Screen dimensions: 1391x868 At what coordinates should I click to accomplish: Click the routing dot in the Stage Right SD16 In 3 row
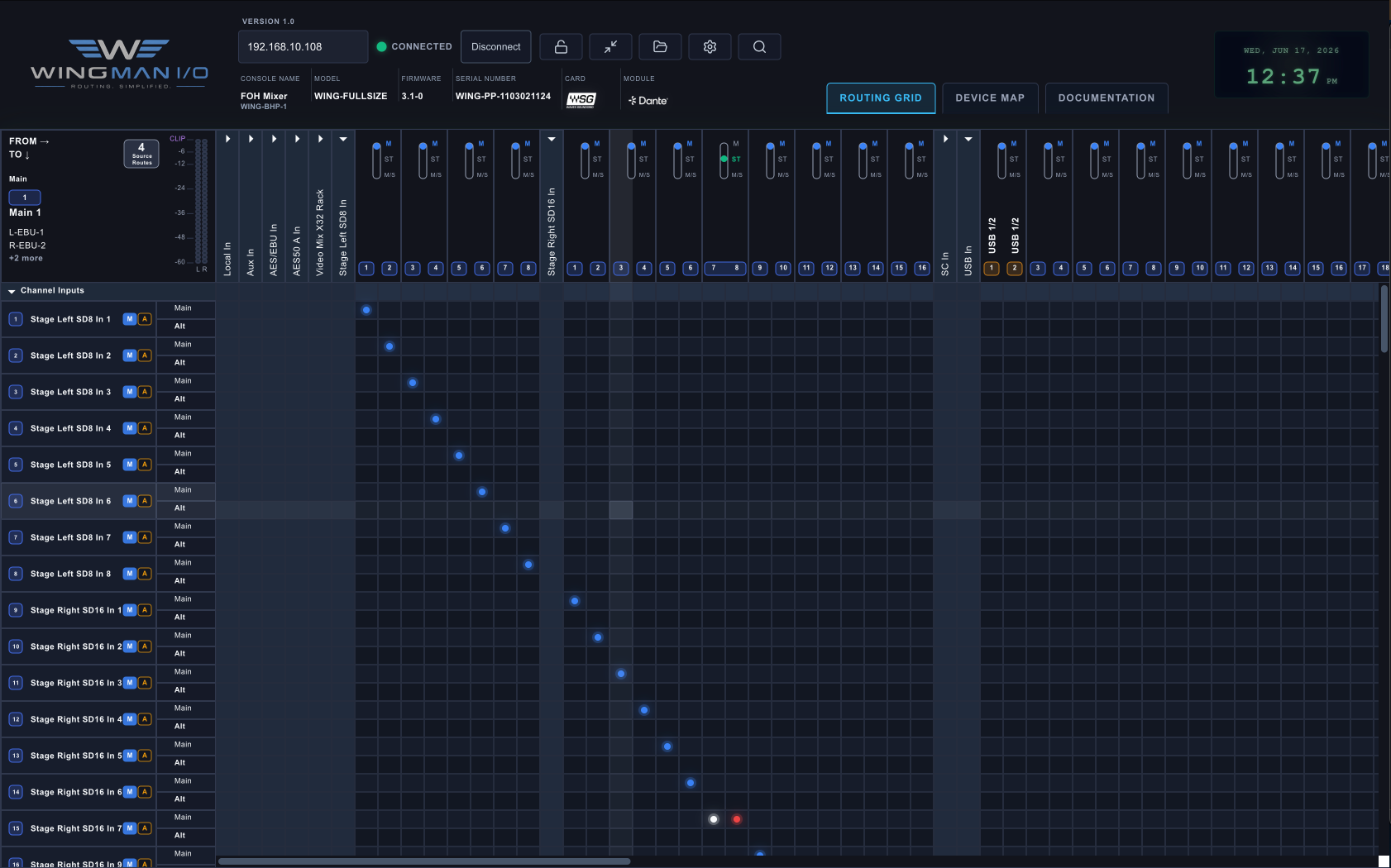(x=621, y=674)
